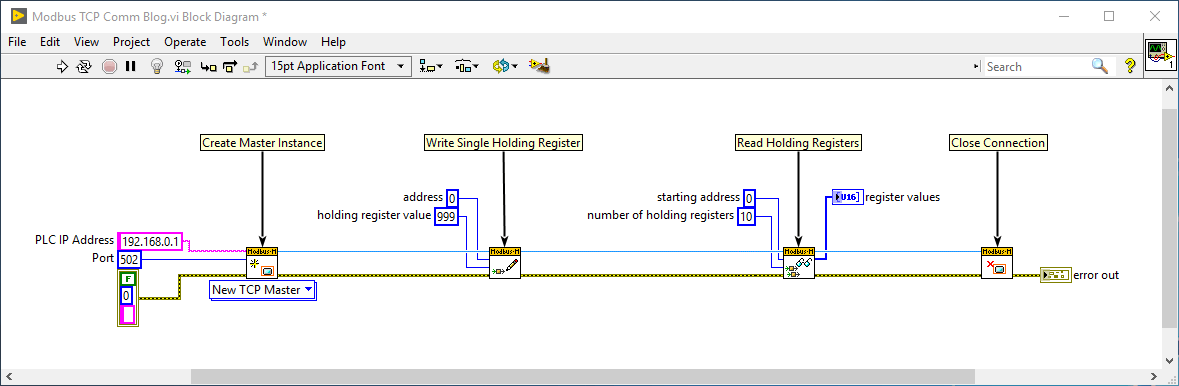Click the horizontal scrollbar thumb

pos(583,375)
